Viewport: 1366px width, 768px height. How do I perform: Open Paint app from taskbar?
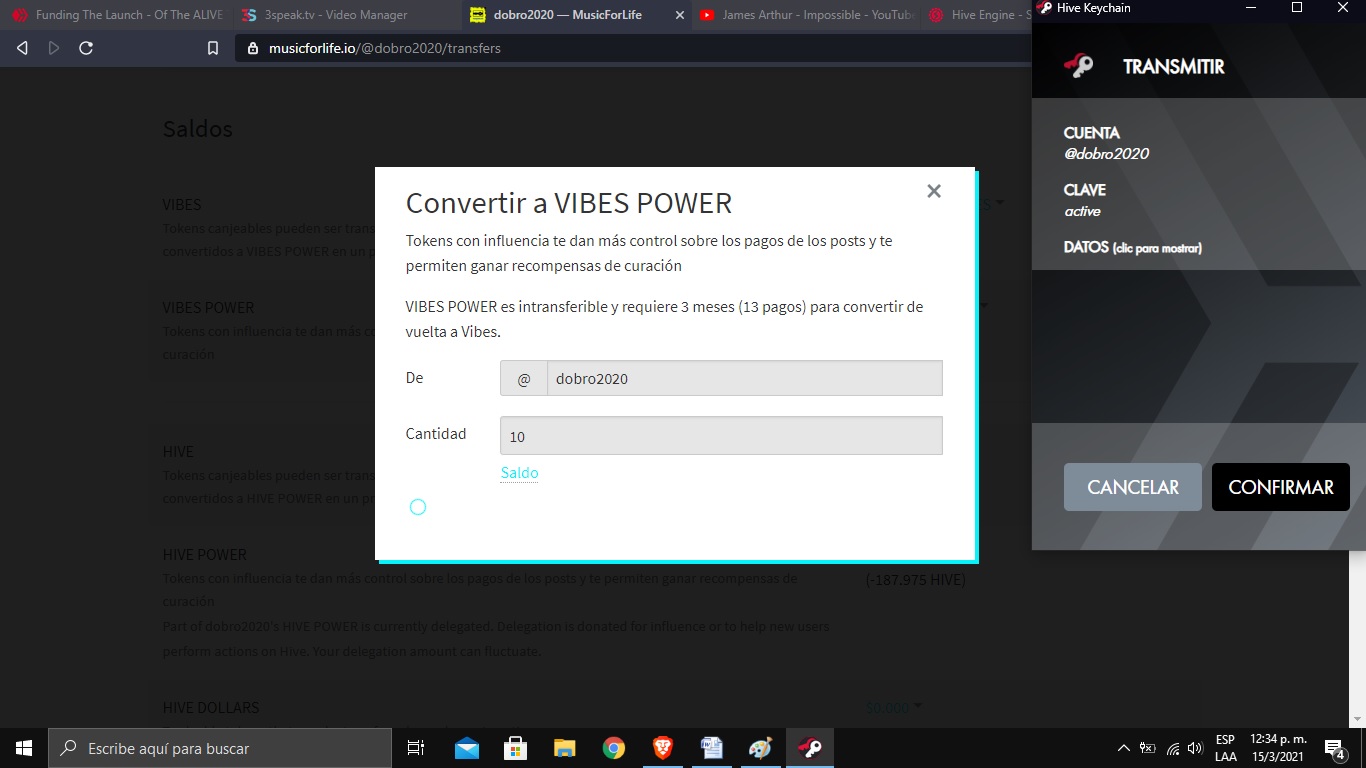[760, 748]
